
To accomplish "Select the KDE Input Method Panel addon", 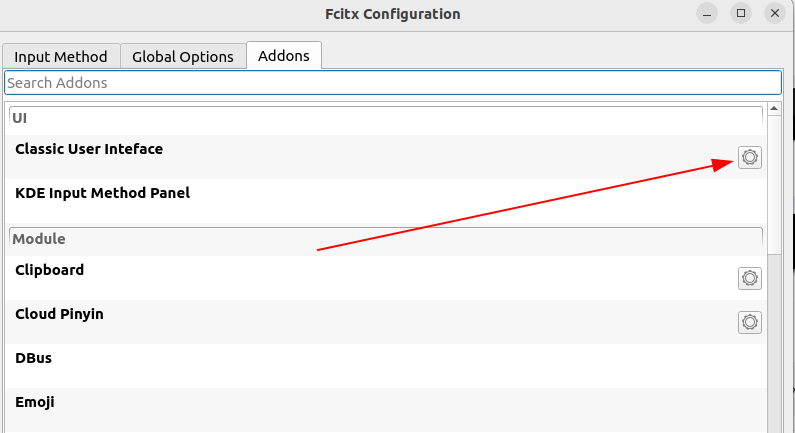I will 386,201.
